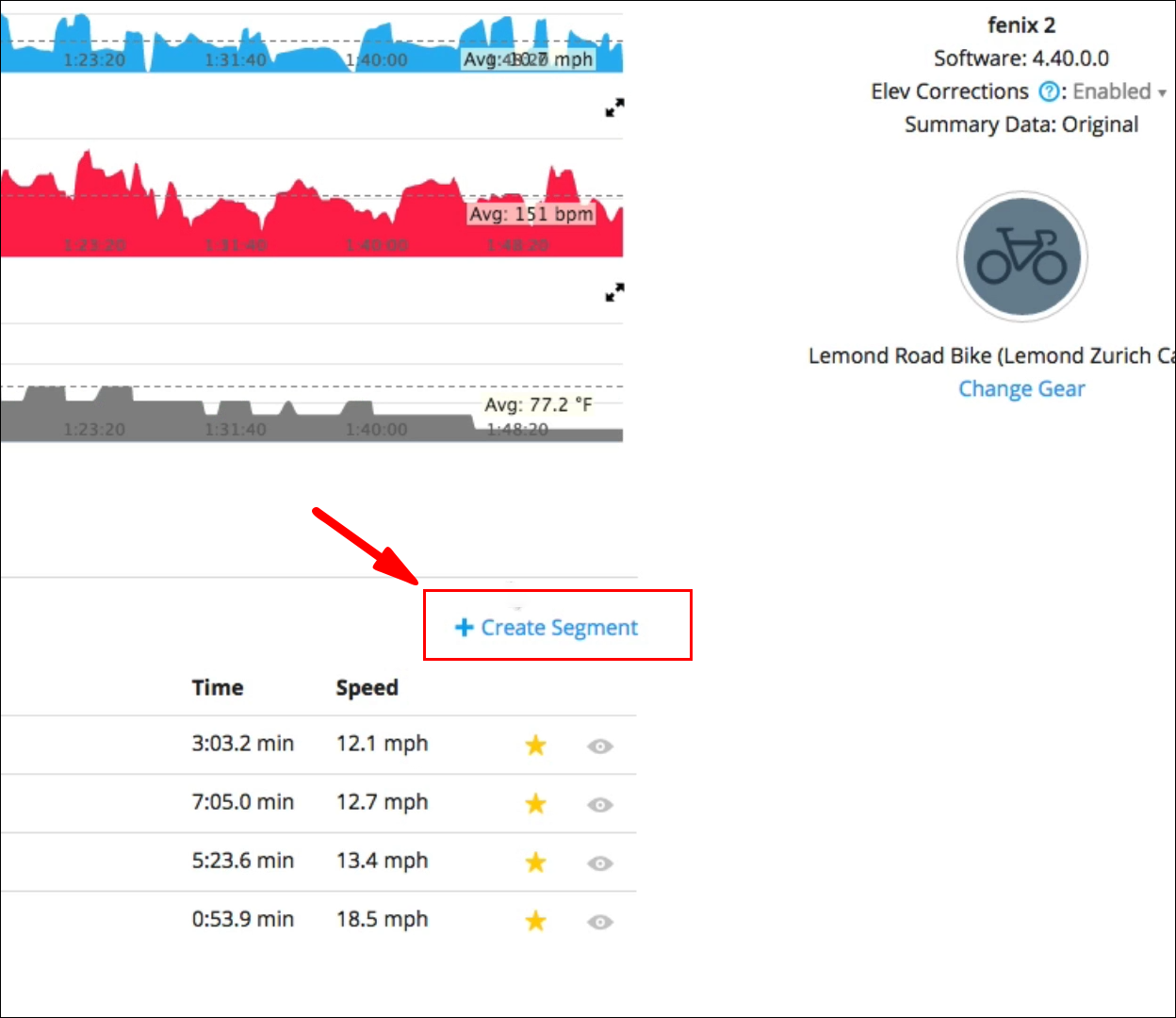
Task: Sort segments by Speed column header
Action: pyautogui.click(x=367, y=688)
